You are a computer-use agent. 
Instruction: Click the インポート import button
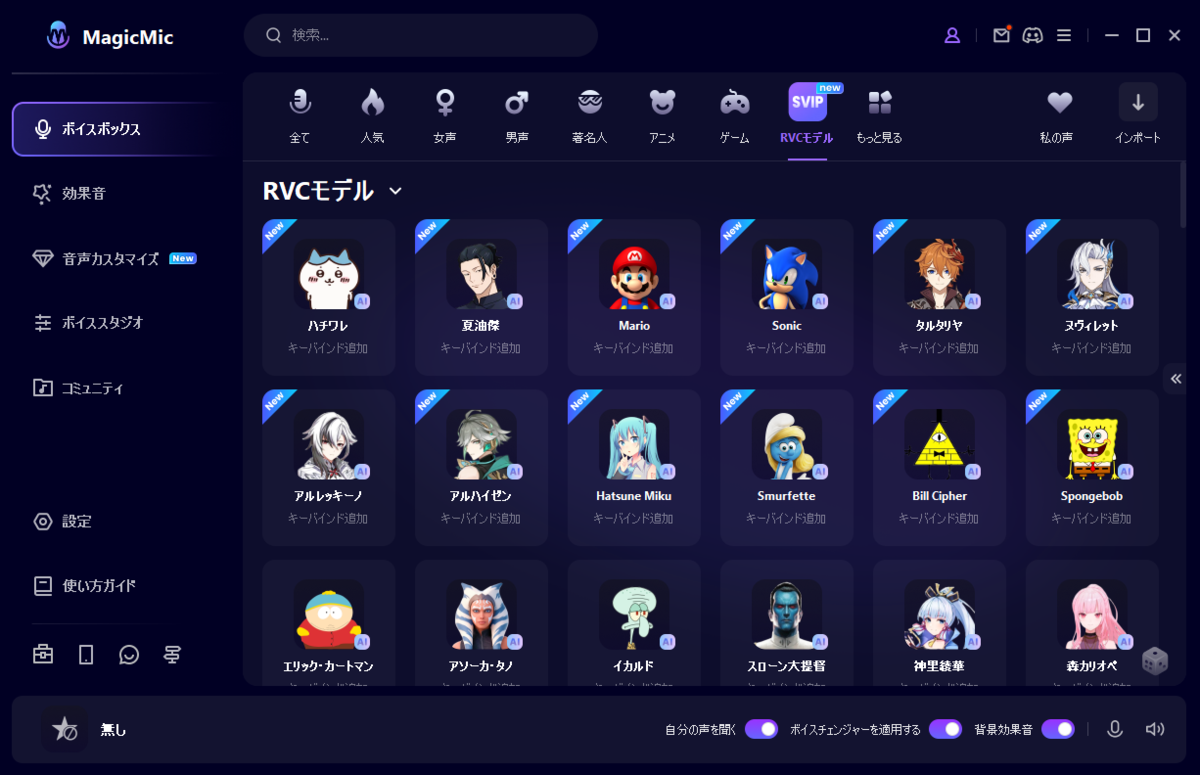(1138, 116)
